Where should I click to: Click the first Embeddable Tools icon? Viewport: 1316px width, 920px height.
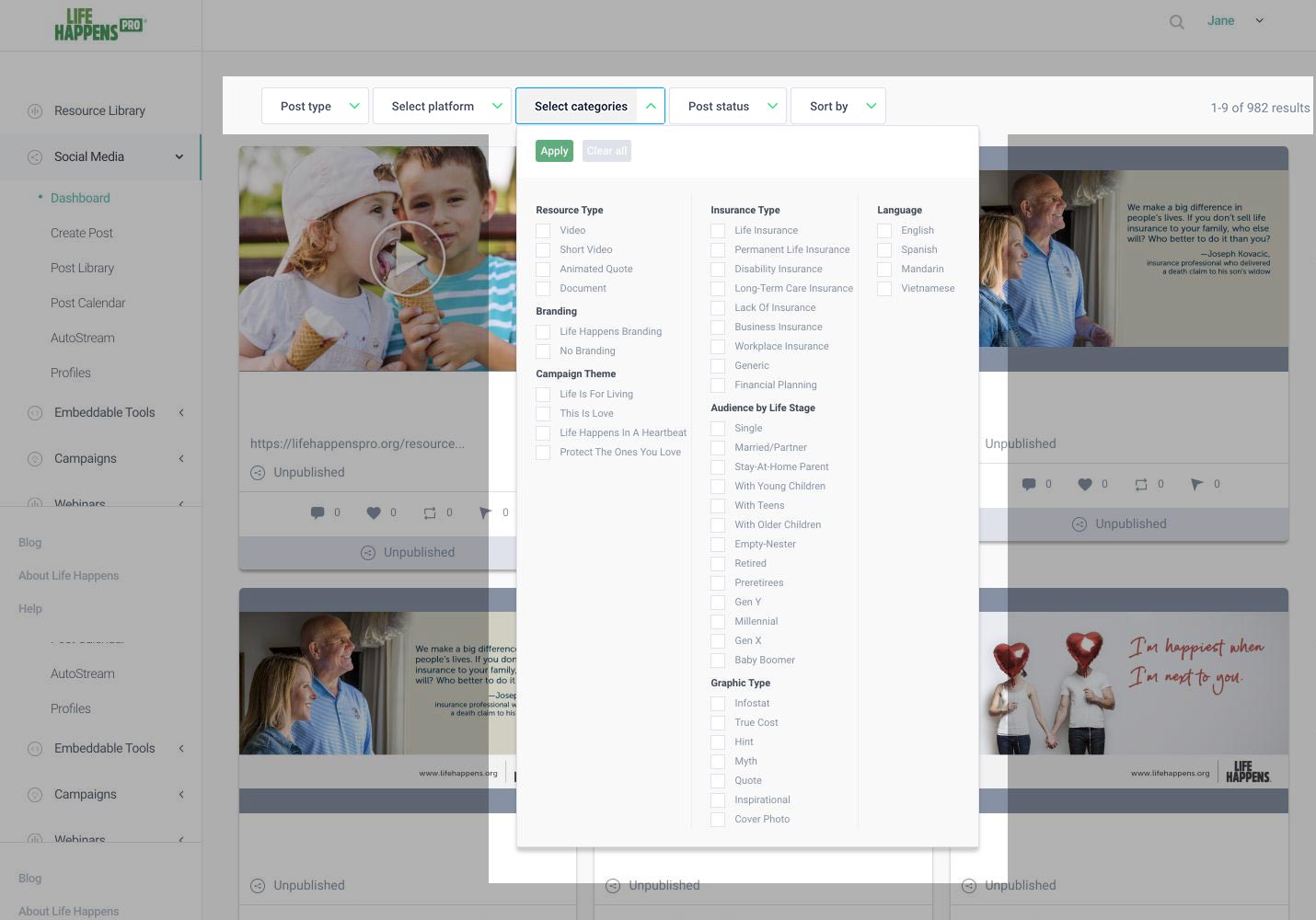(x=35, y=413)
